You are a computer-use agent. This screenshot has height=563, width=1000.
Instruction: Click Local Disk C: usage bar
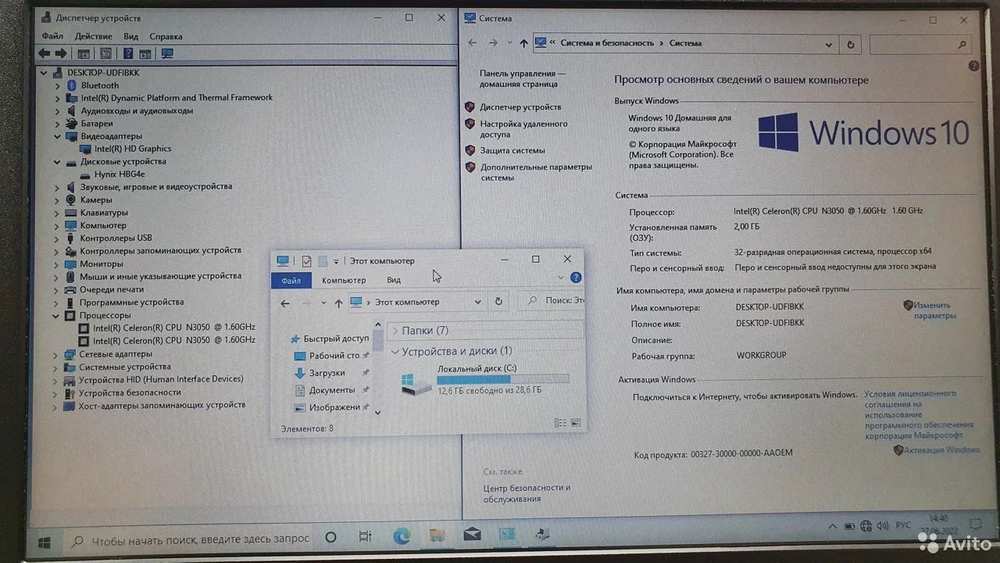tap(503, 379)
